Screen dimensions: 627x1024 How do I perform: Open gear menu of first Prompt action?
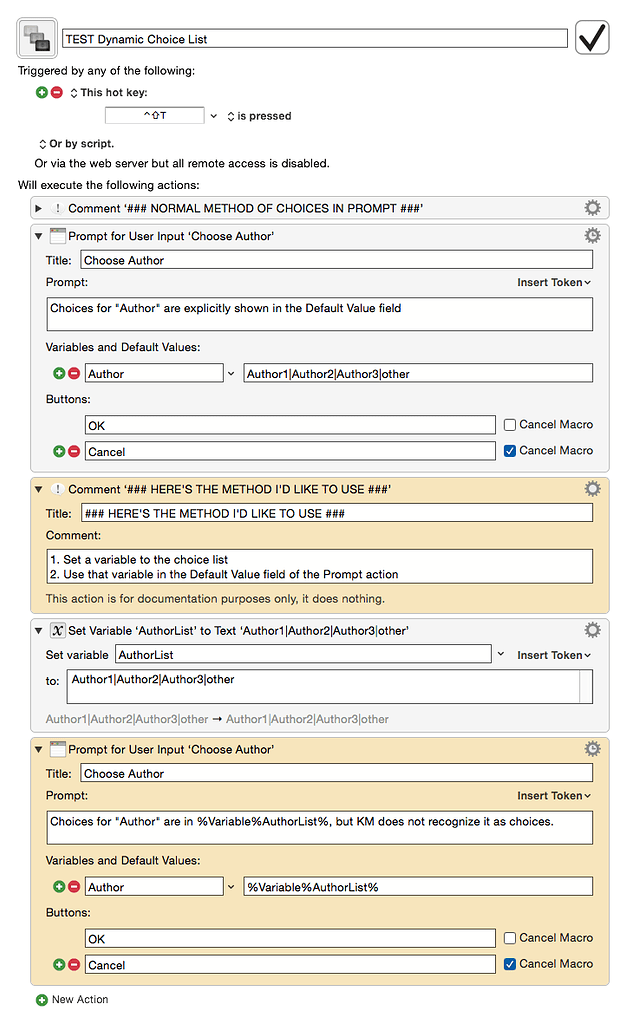click(592, 235)
